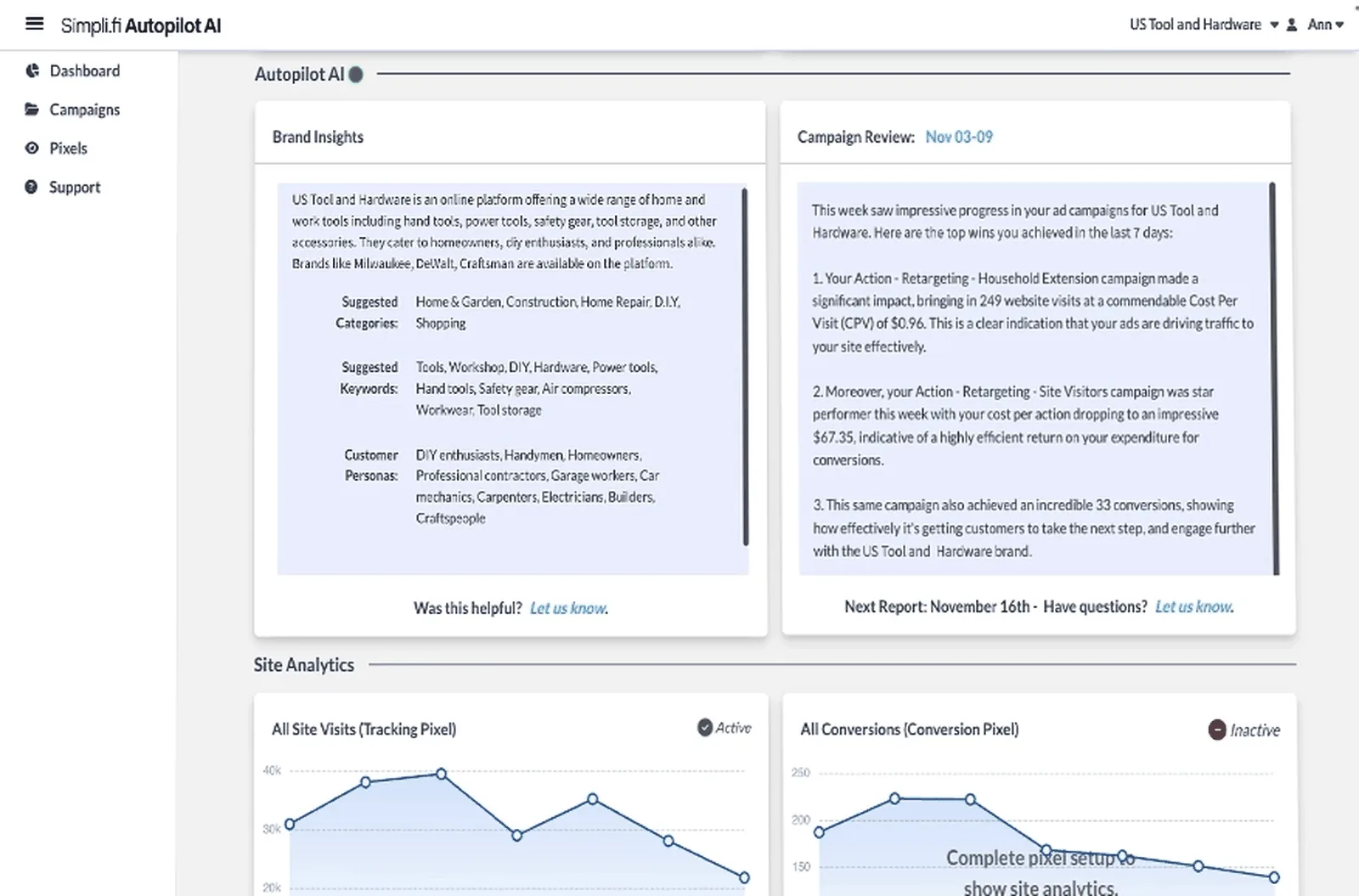Viewport: 1359px width, 896px height.
Task: Click the Pixels eye icon
Action: (32, 148)
